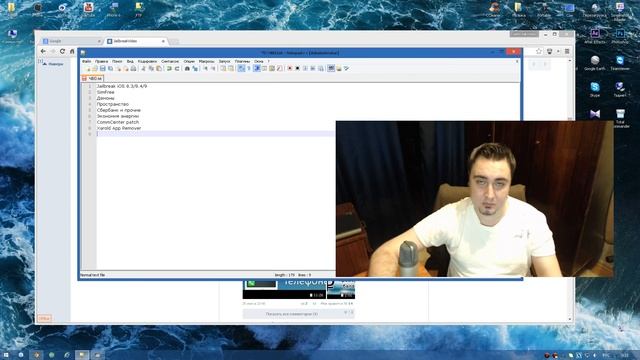Click the 'Демоны' text line
640x360 pixels.
[105, 98]
